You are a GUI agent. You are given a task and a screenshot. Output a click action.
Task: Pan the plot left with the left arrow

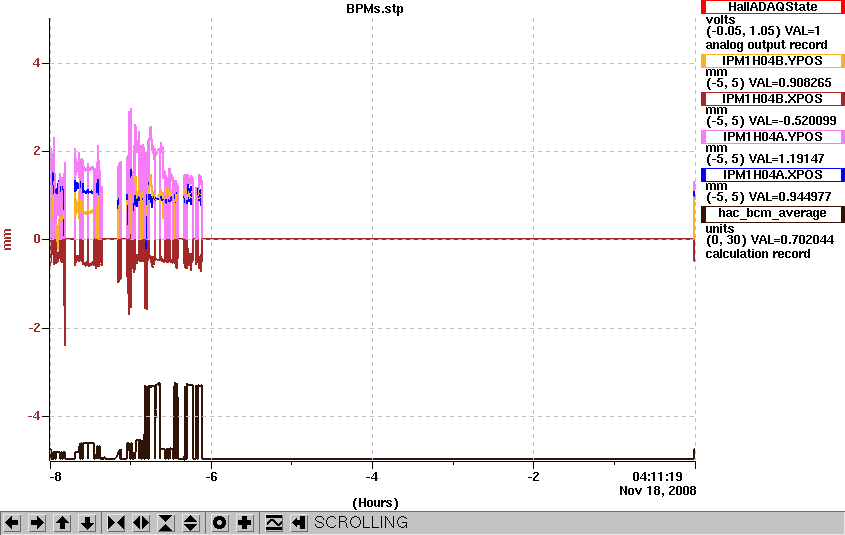tap(12, 523)
